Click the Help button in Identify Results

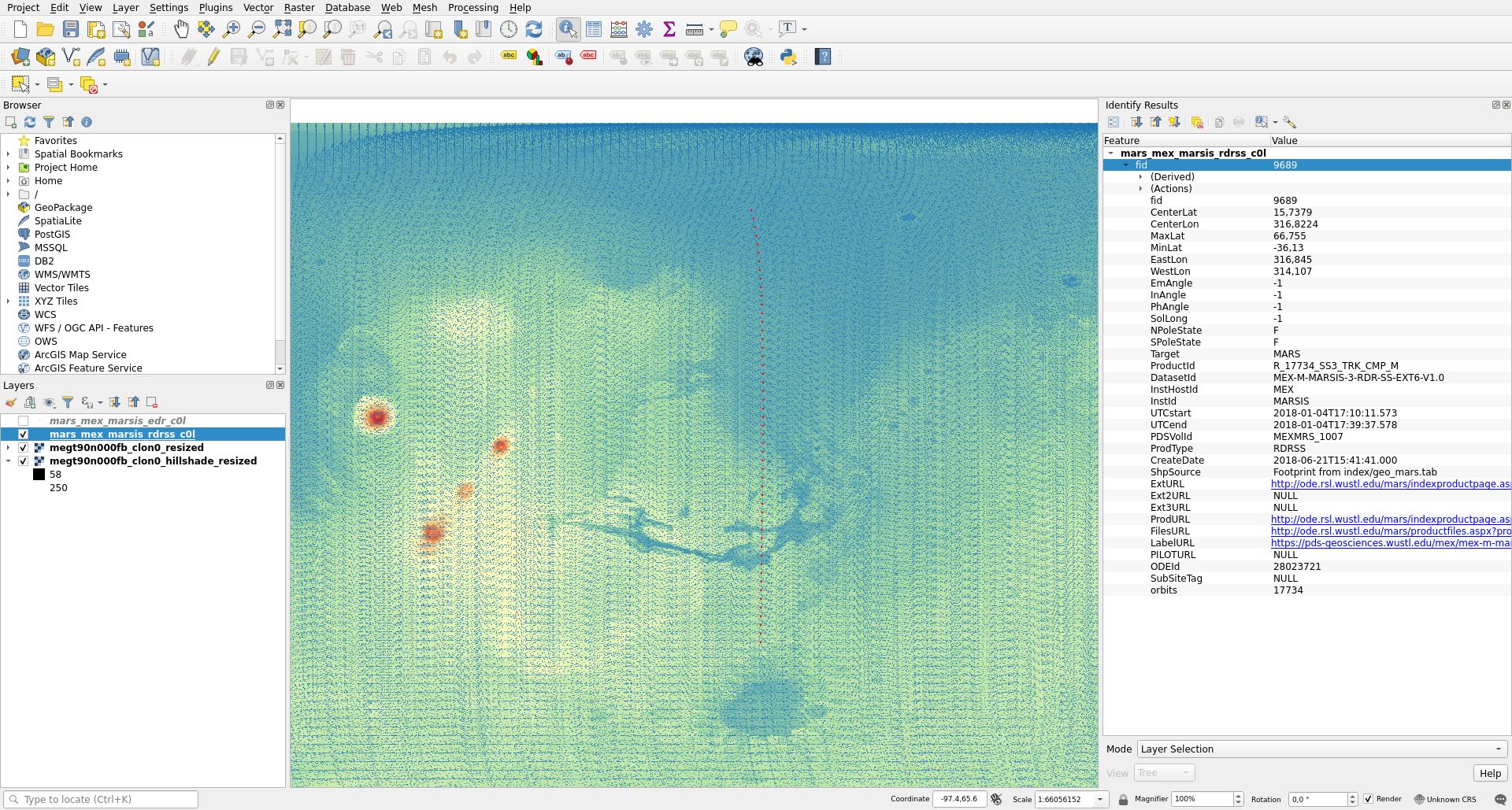click(1489, 773)
